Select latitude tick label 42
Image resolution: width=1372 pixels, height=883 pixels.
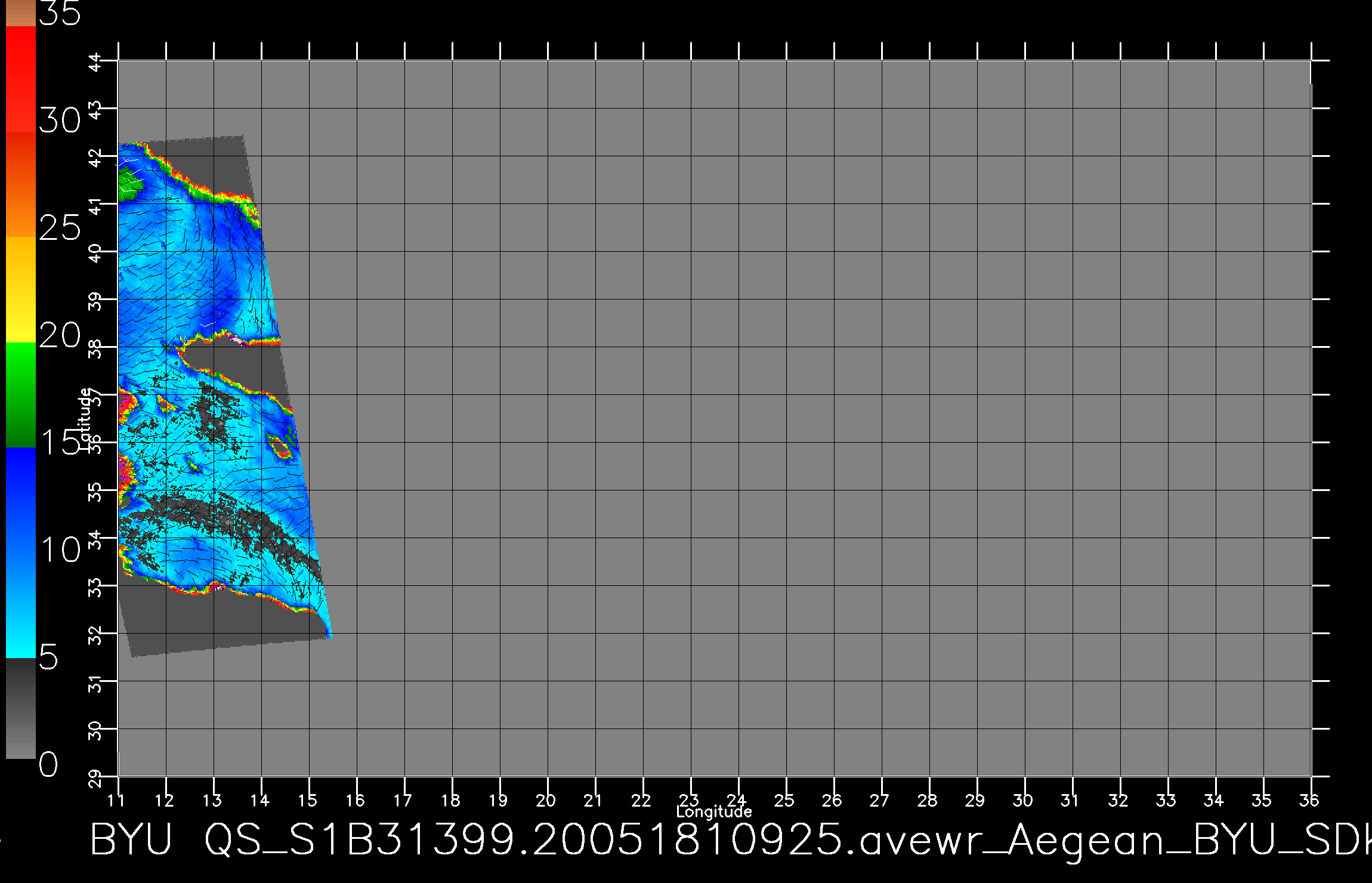point(95,158)
